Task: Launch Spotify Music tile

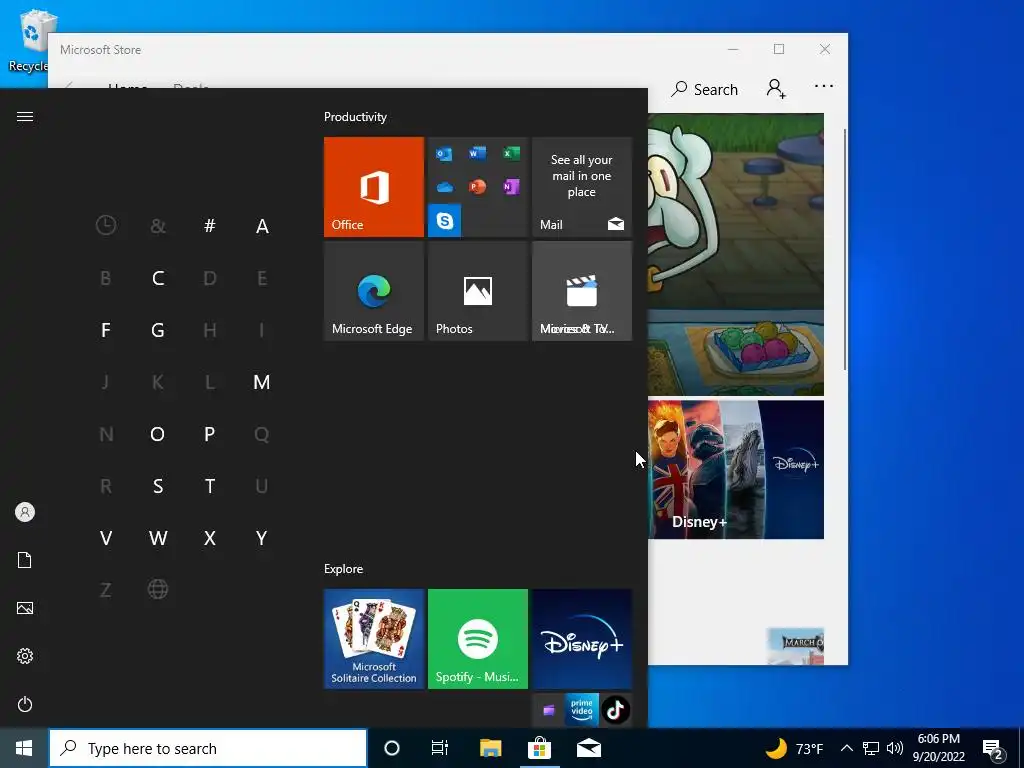Action: point(477,639)
